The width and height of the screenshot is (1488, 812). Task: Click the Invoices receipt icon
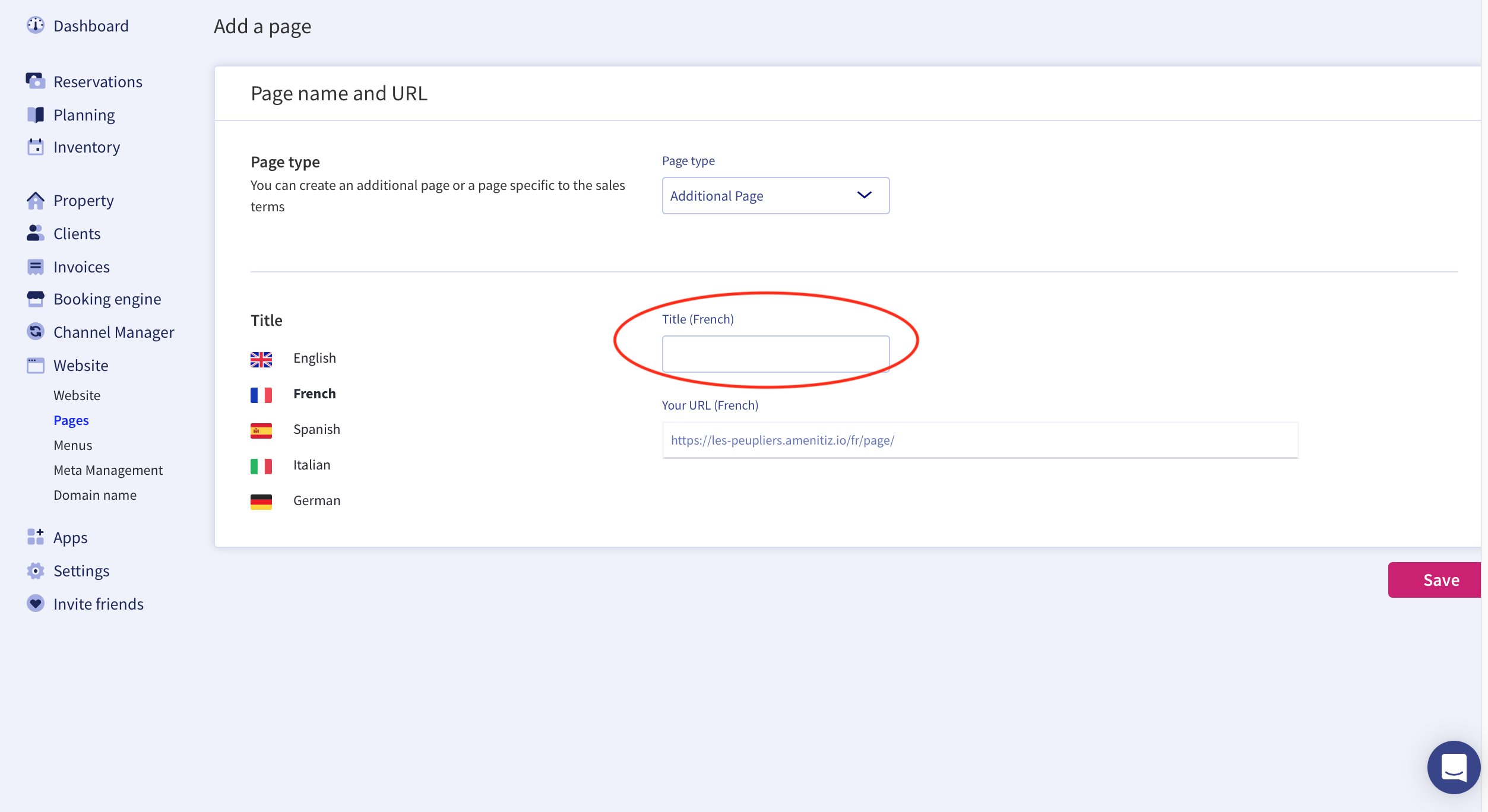coord(36,267)
